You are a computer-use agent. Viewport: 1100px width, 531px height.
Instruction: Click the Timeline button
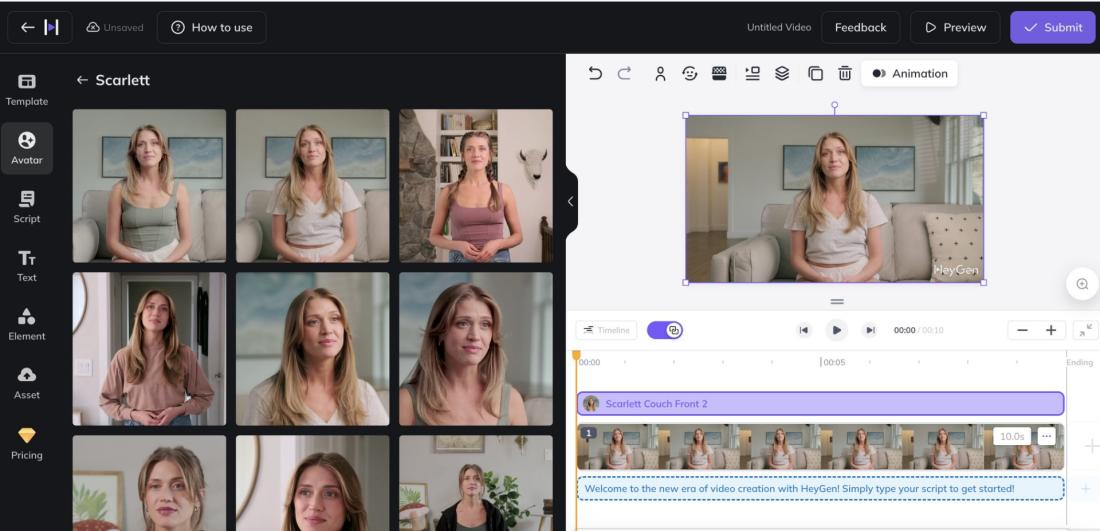[x=606, y=330]
